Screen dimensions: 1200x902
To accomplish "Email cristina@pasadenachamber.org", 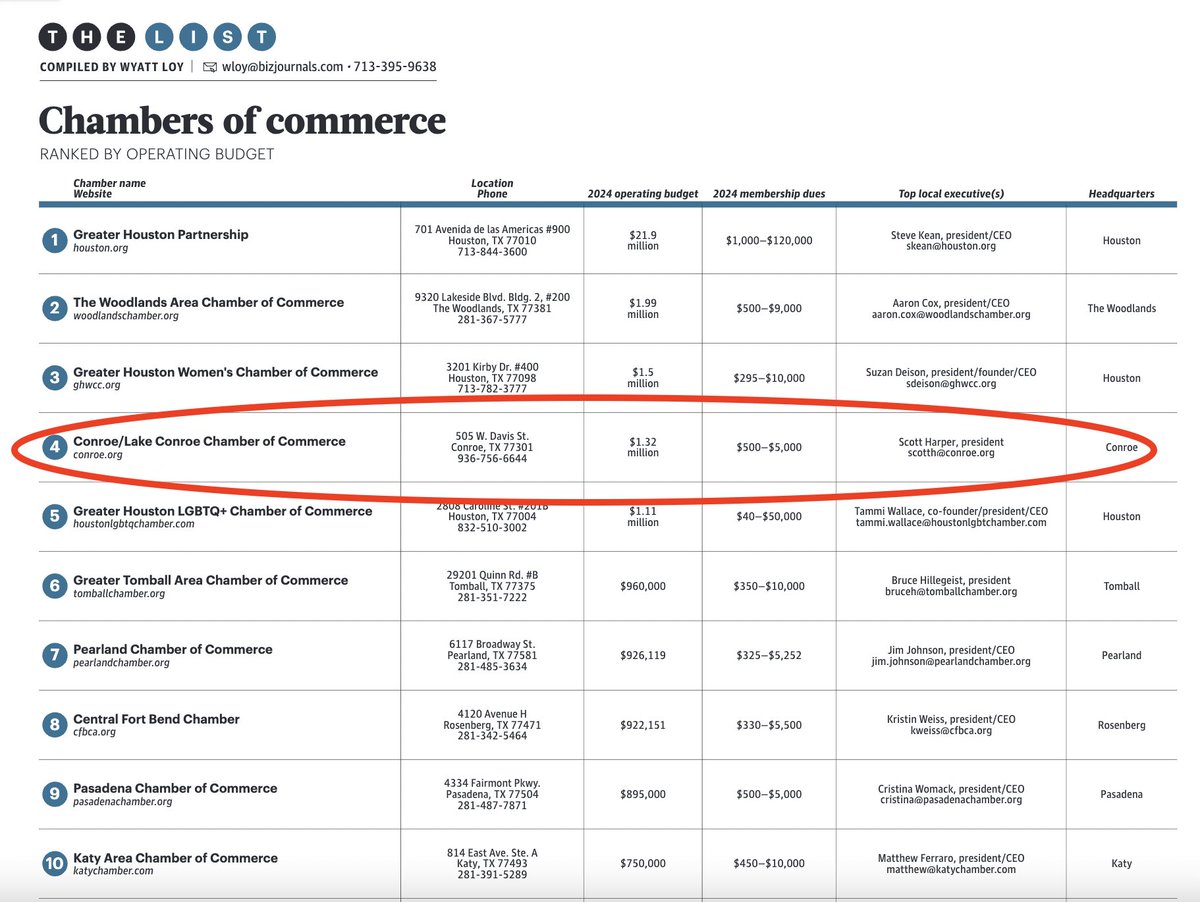I will [951, 800].
